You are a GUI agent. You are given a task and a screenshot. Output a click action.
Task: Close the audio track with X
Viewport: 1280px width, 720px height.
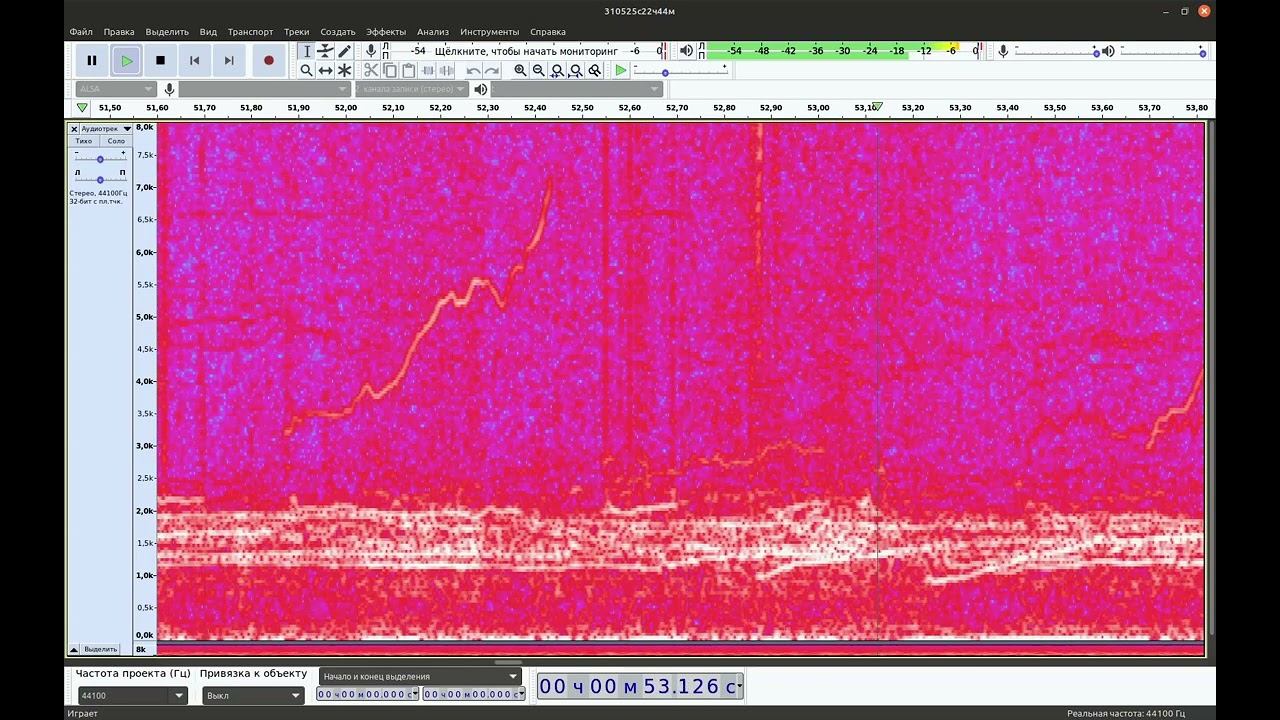pyautogui.click(x=74, y=129)
